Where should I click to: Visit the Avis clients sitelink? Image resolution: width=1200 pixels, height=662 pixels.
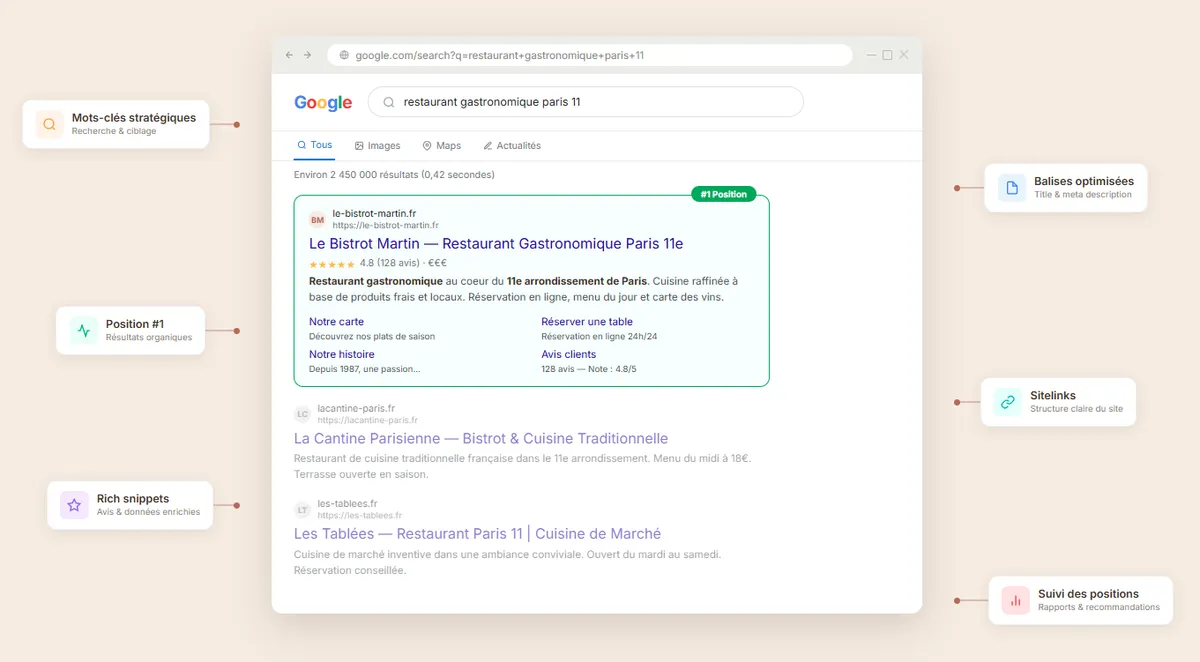(x=568, y=354)
